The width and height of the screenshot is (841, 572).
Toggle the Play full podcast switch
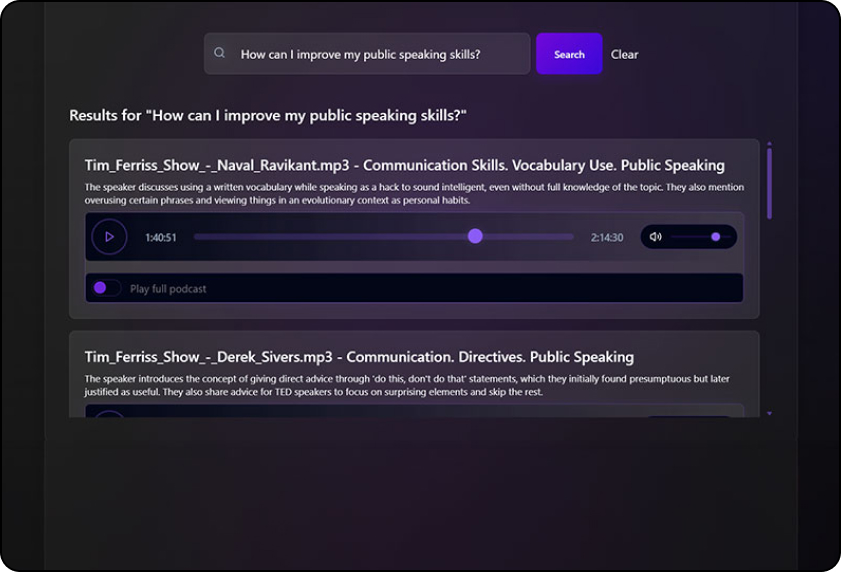[x=106, y=288]
